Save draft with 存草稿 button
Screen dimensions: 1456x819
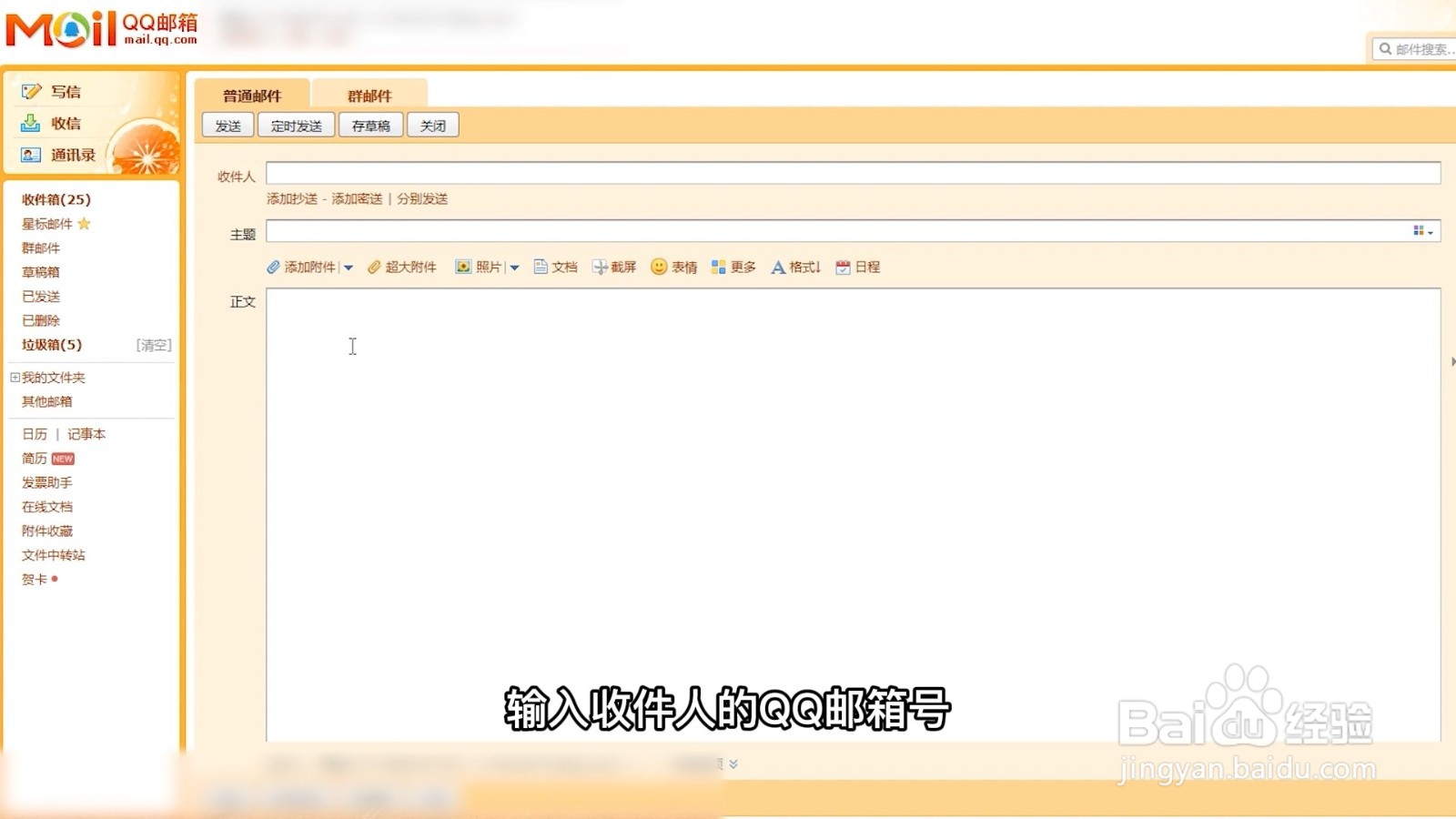[370, 125]
